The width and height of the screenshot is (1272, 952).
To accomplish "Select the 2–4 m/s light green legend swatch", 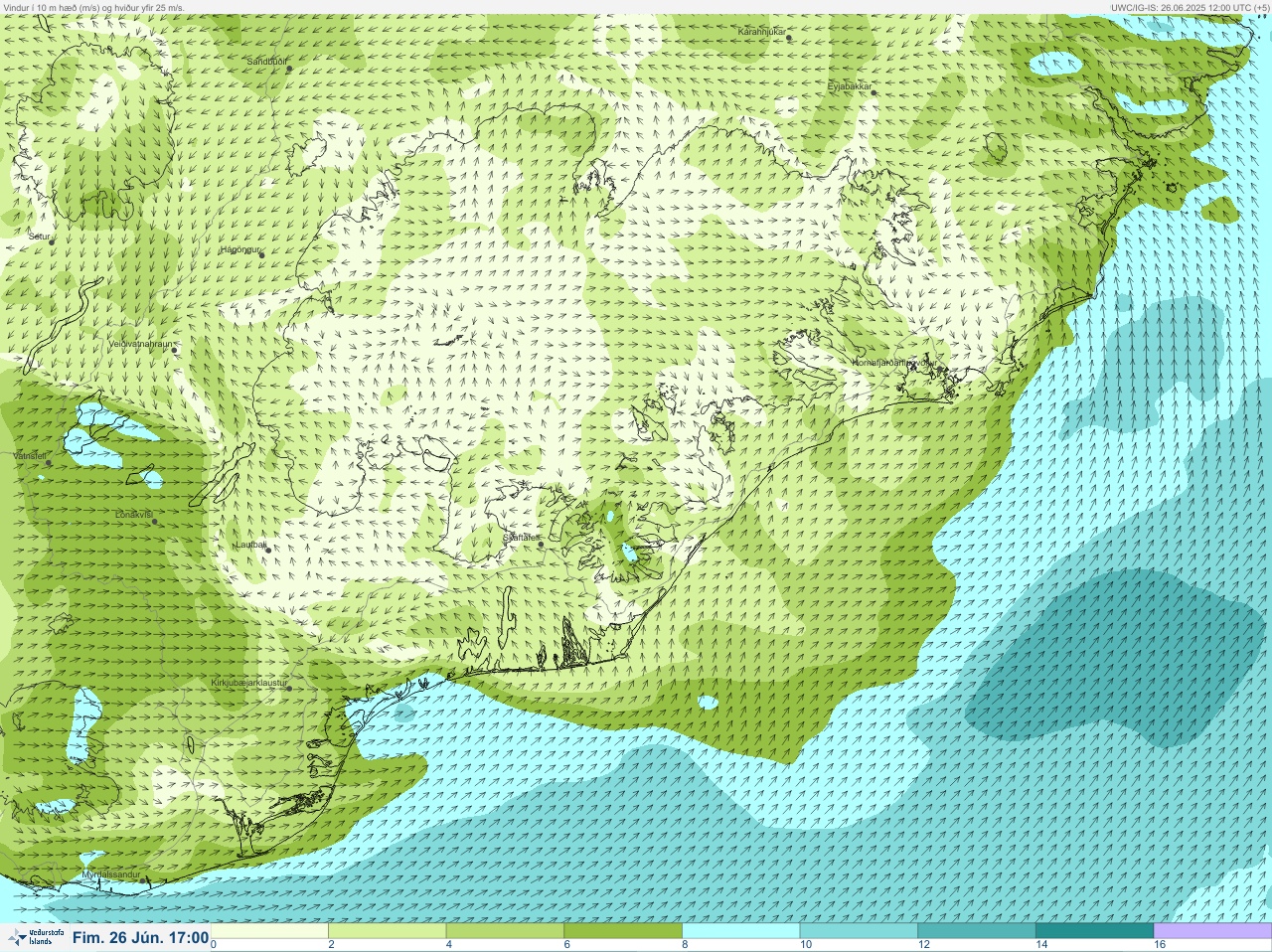I will pos(388,931).
